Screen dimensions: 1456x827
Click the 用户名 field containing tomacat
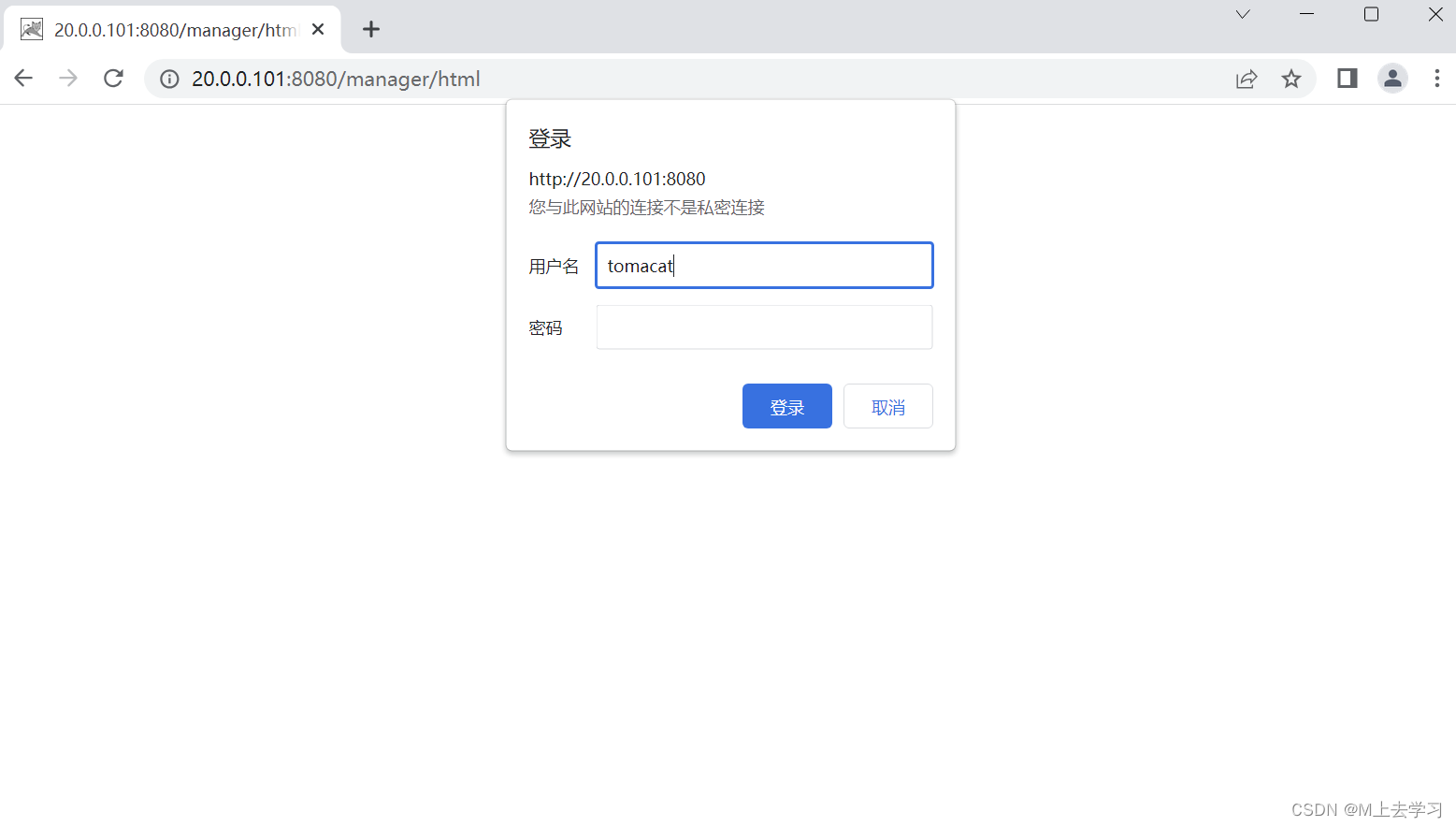click(764, 266)
